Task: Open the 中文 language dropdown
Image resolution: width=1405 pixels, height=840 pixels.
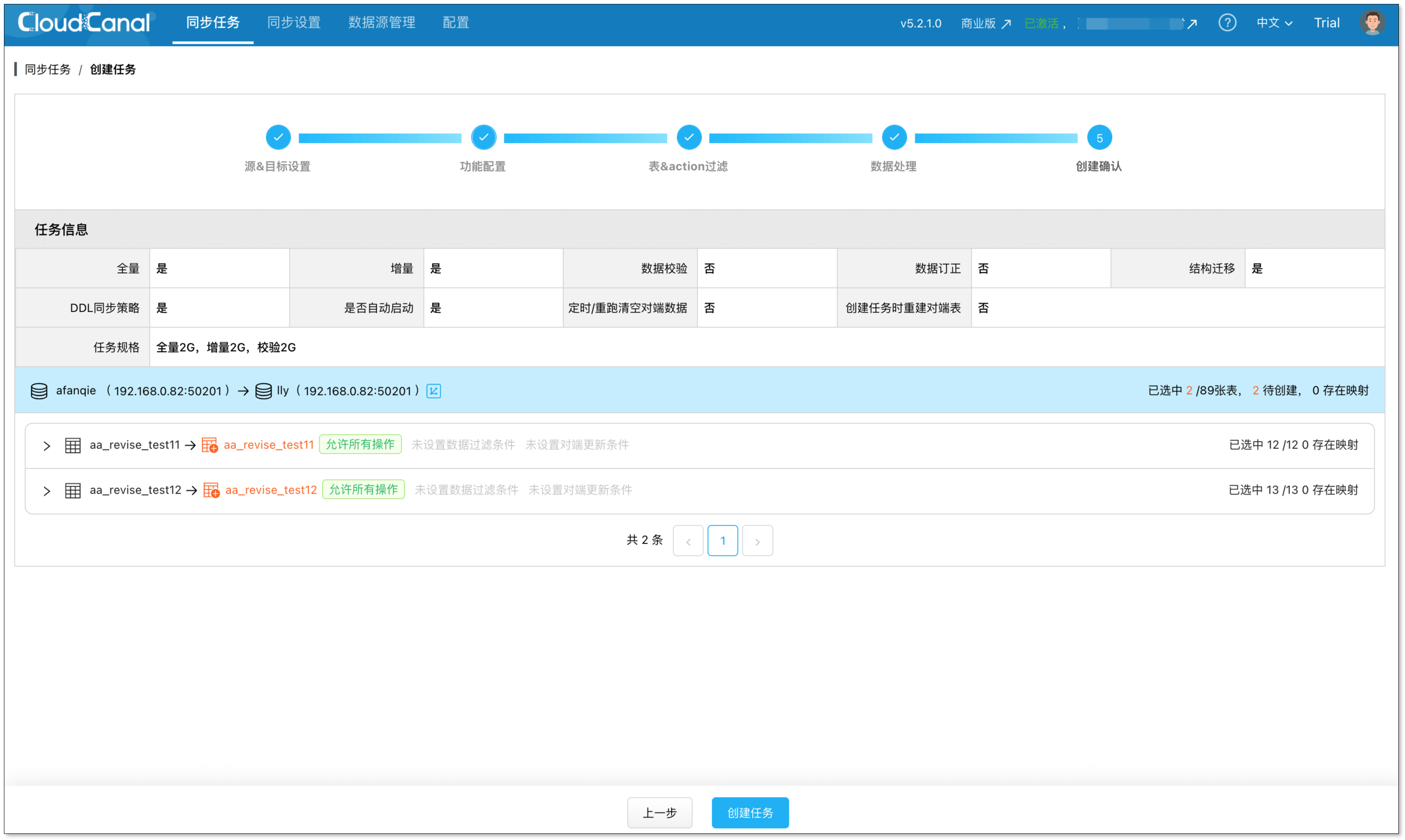Action: [1273, 22]
